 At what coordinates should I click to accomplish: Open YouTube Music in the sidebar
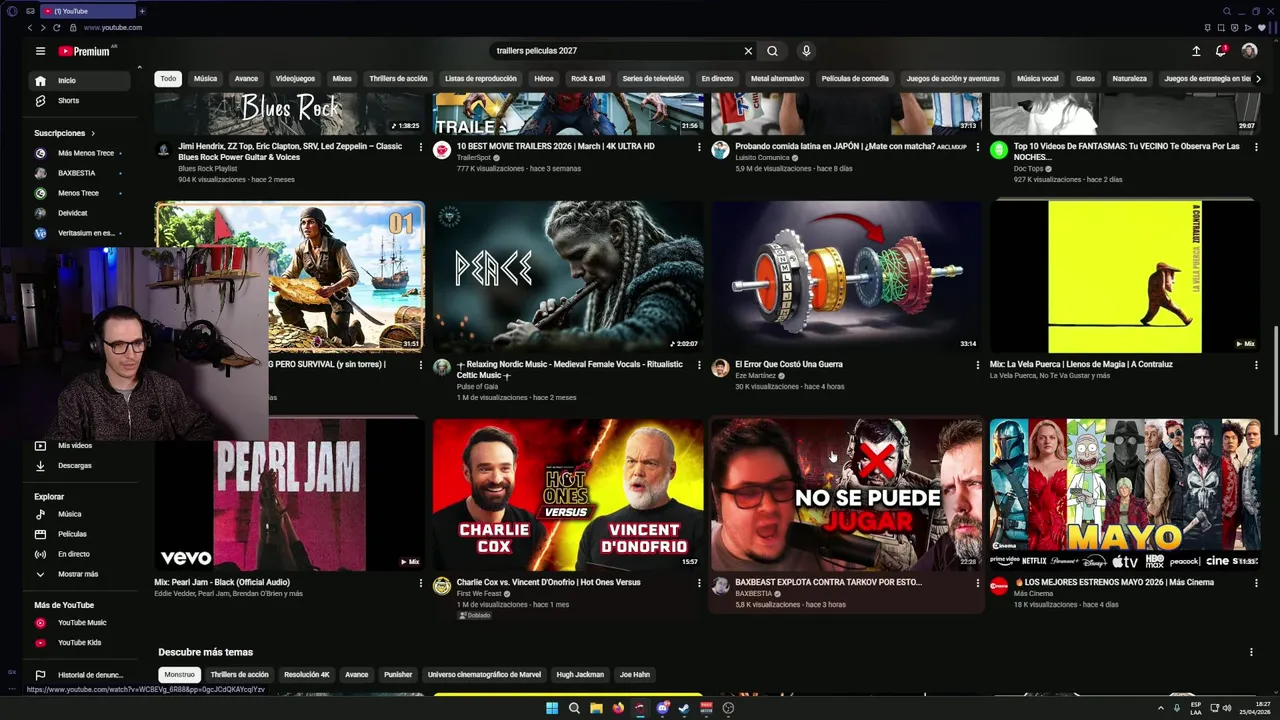coord(81,622)
